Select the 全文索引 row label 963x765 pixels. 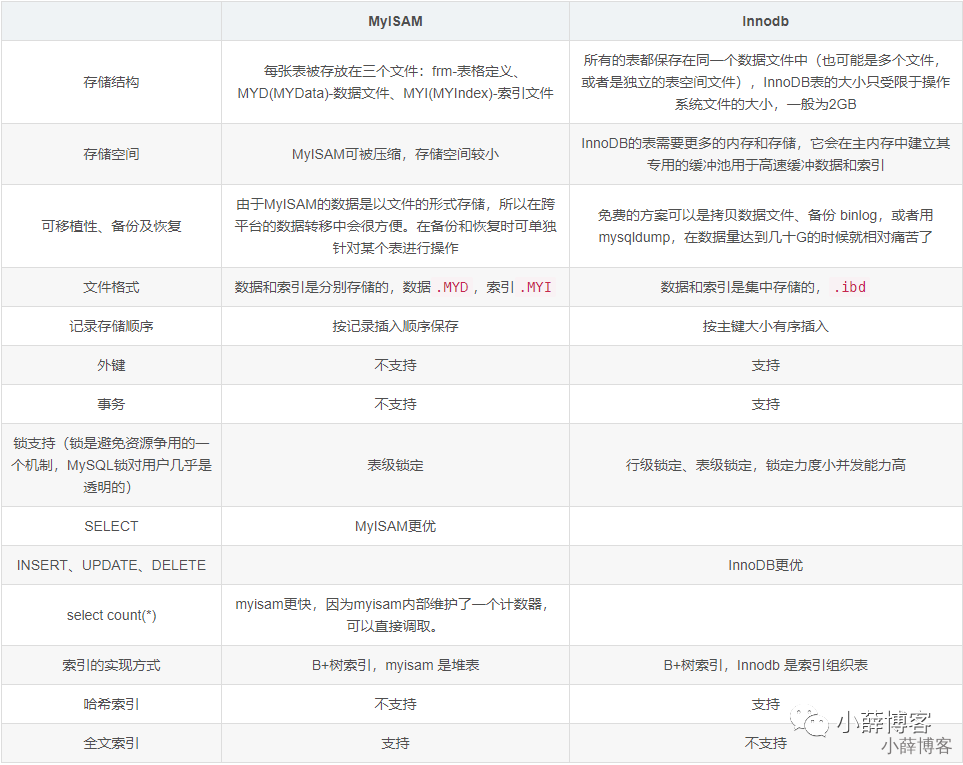click(x=111, y=743)
